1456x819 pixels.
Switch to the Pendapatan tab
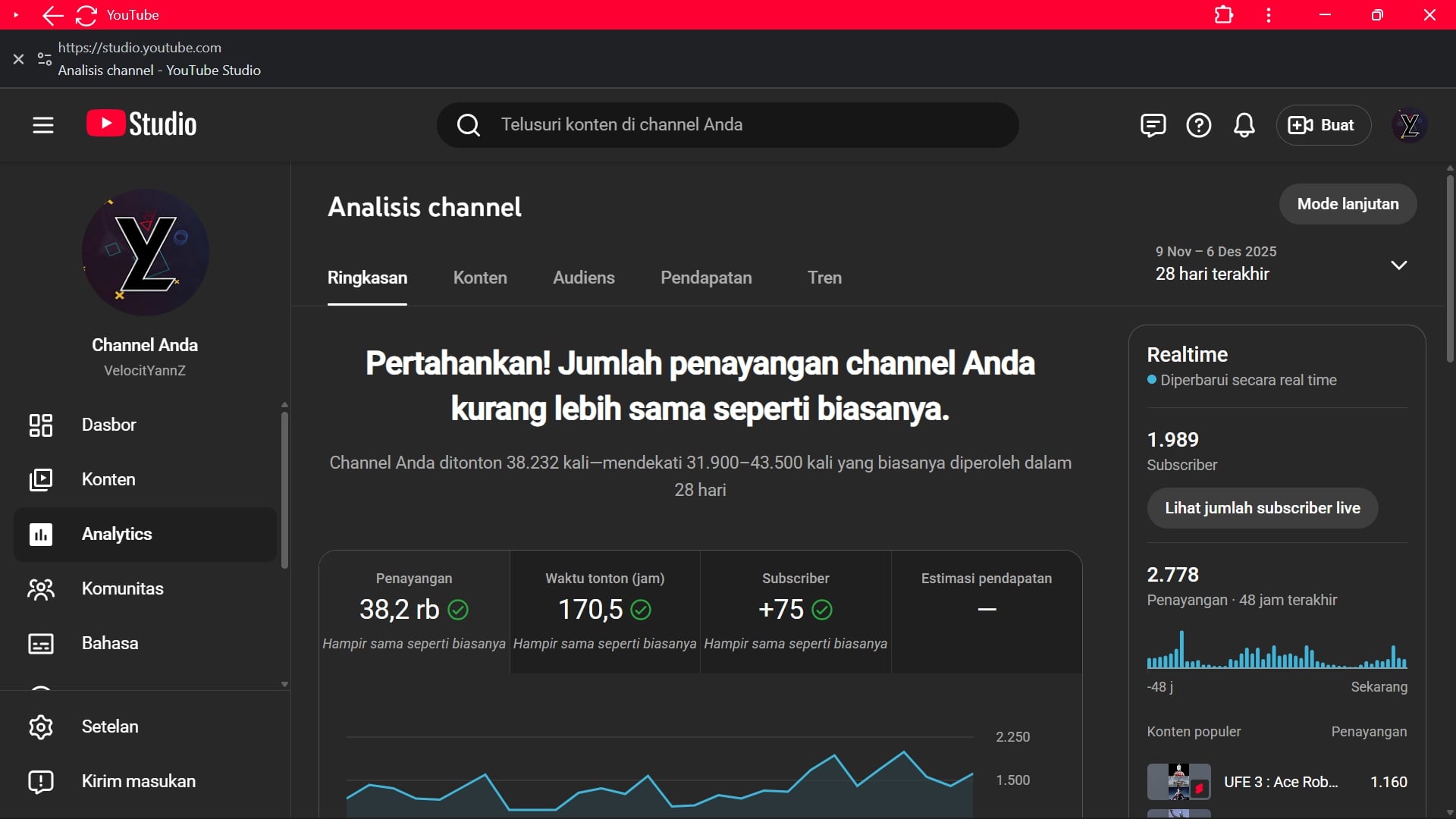[x=705, y=278]
